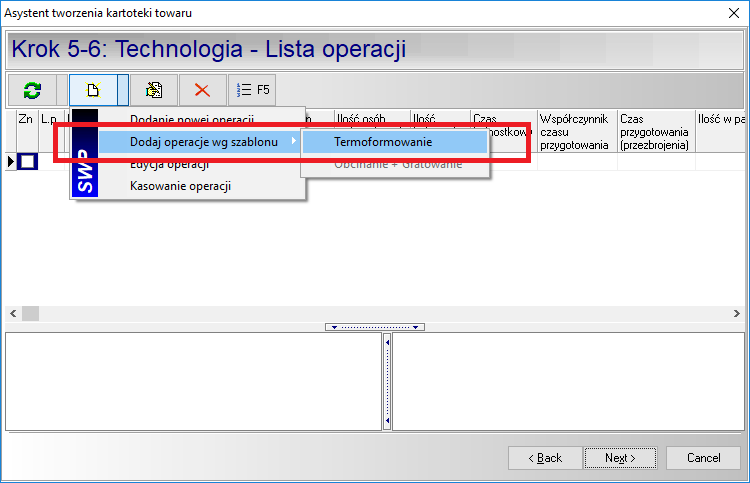Image resolution: width=750 pixels, height=483 pixels.
Task: Select 'Termoformowanie' from the template submenu
Action: tap(383, 142)
